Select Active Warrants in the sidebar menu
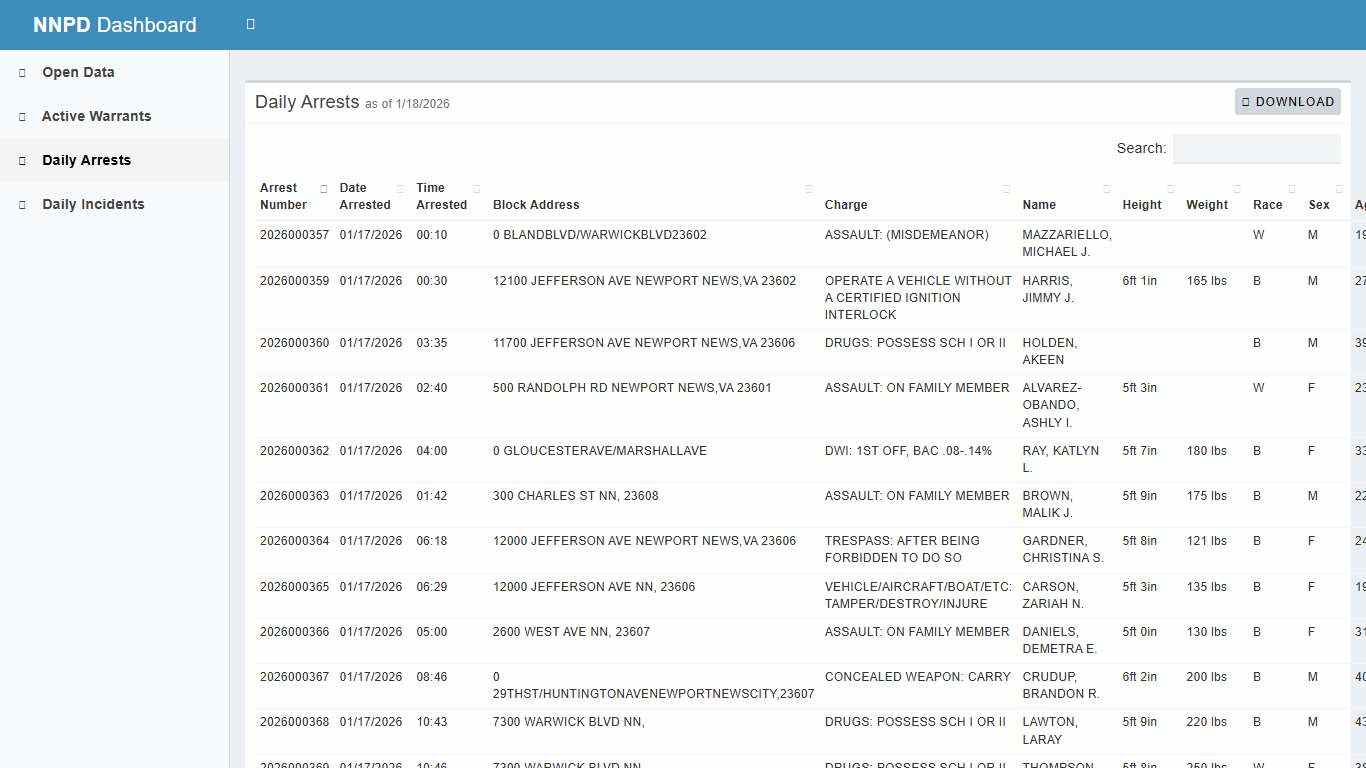Viewport: 1366px width, 768px height. [x=97, y=116]
